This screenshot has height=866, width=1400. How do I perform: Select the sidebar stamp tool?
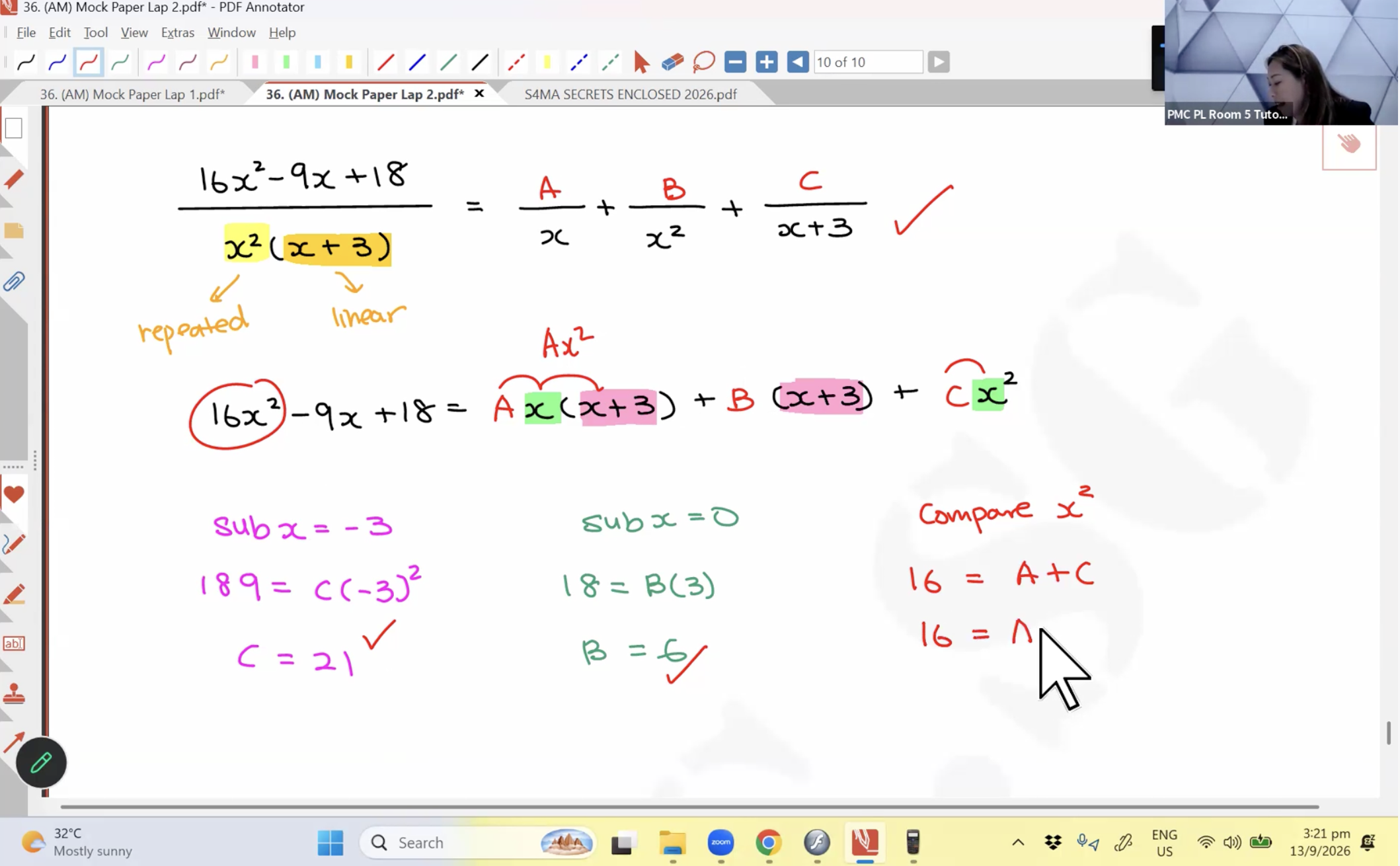pos(14,694)
